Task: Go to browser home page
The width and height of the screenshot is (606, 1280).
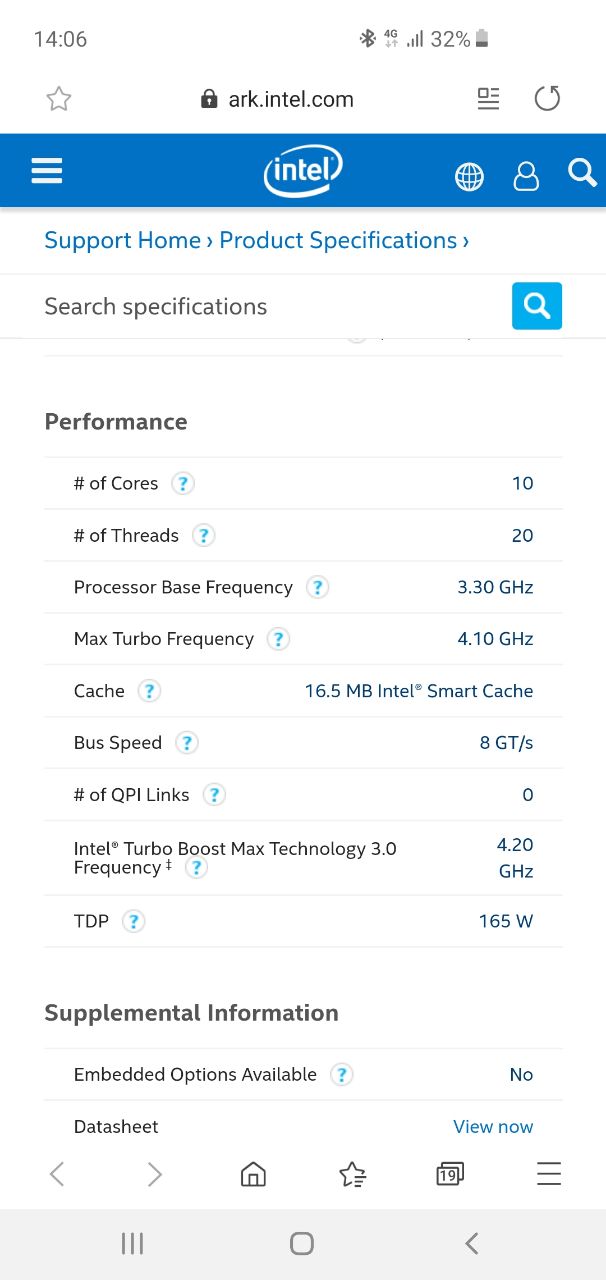Action: click(254, 1174)
